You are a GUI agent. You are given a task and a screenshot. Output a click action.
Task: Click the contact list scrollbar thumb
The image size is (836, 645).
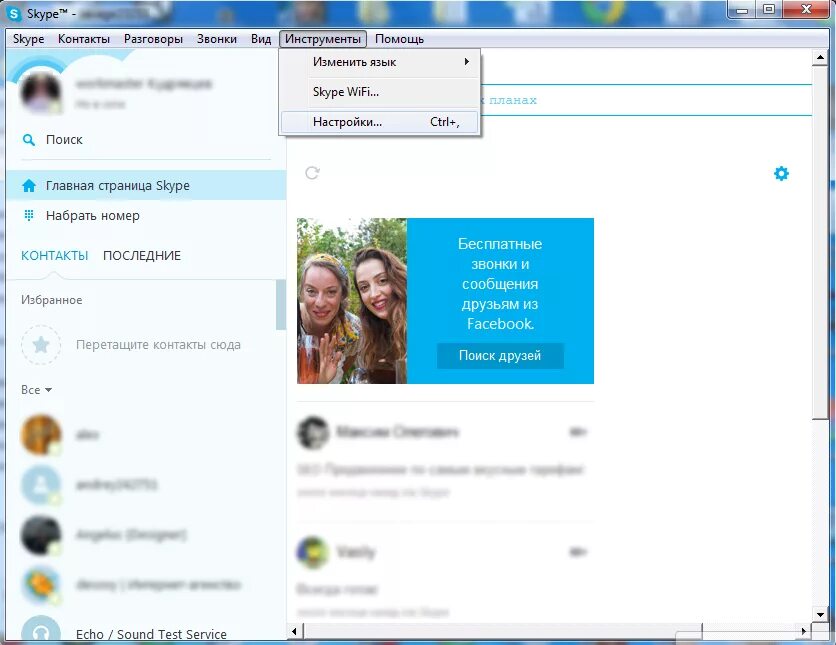click(x=281, y=305)
